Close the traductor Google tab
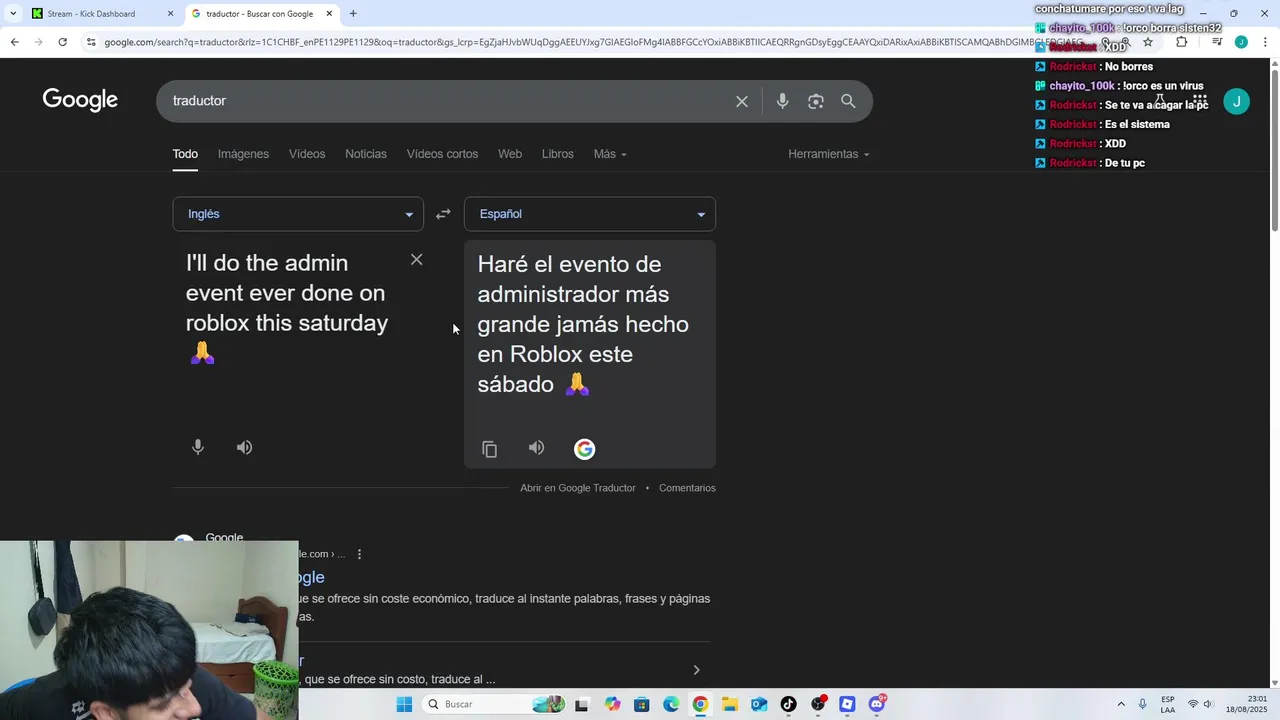This screenshot has width=1280, height=720. coord(329,14)
